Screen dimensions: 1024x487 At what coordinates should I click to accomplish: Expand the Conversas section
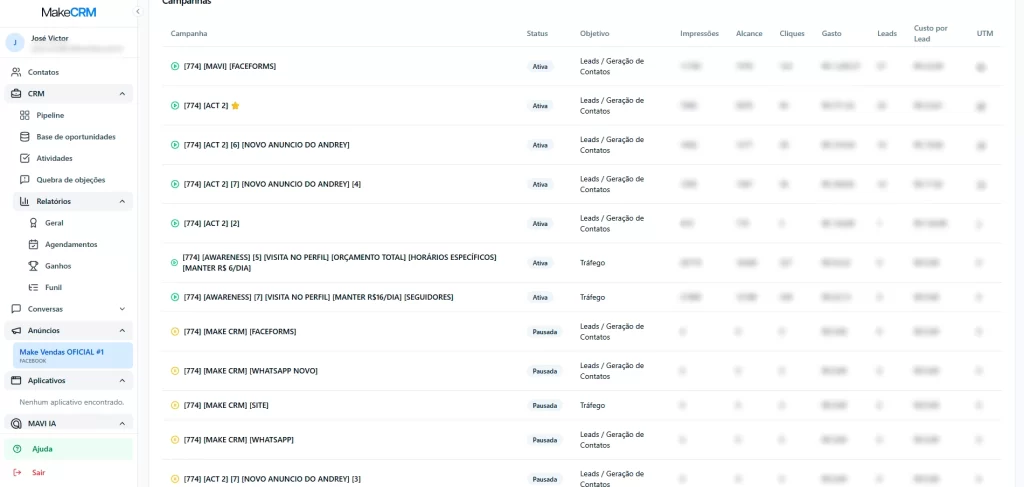point(122,309)
